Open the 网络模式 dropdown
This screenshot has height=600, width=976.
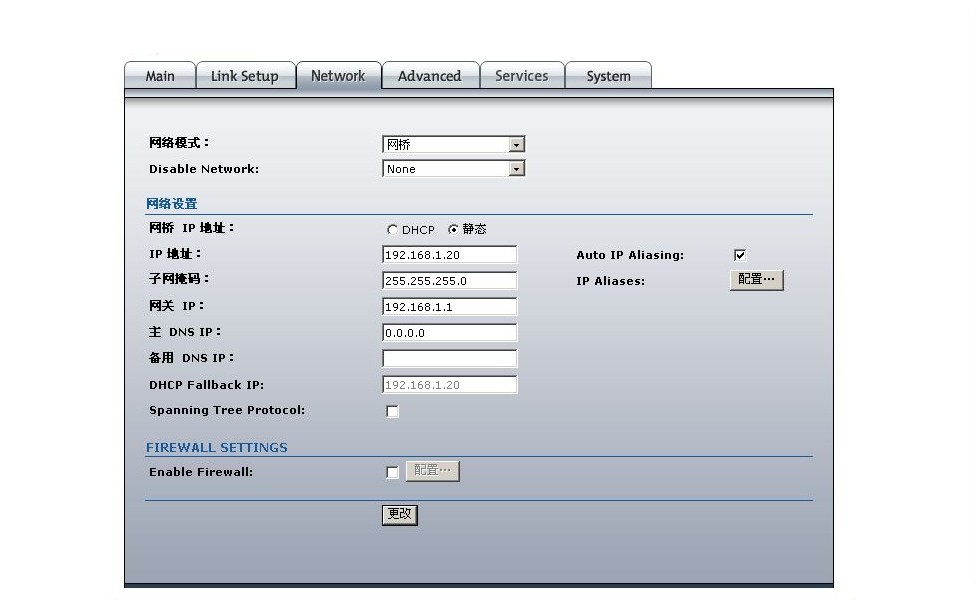click(x=454, y=145)
